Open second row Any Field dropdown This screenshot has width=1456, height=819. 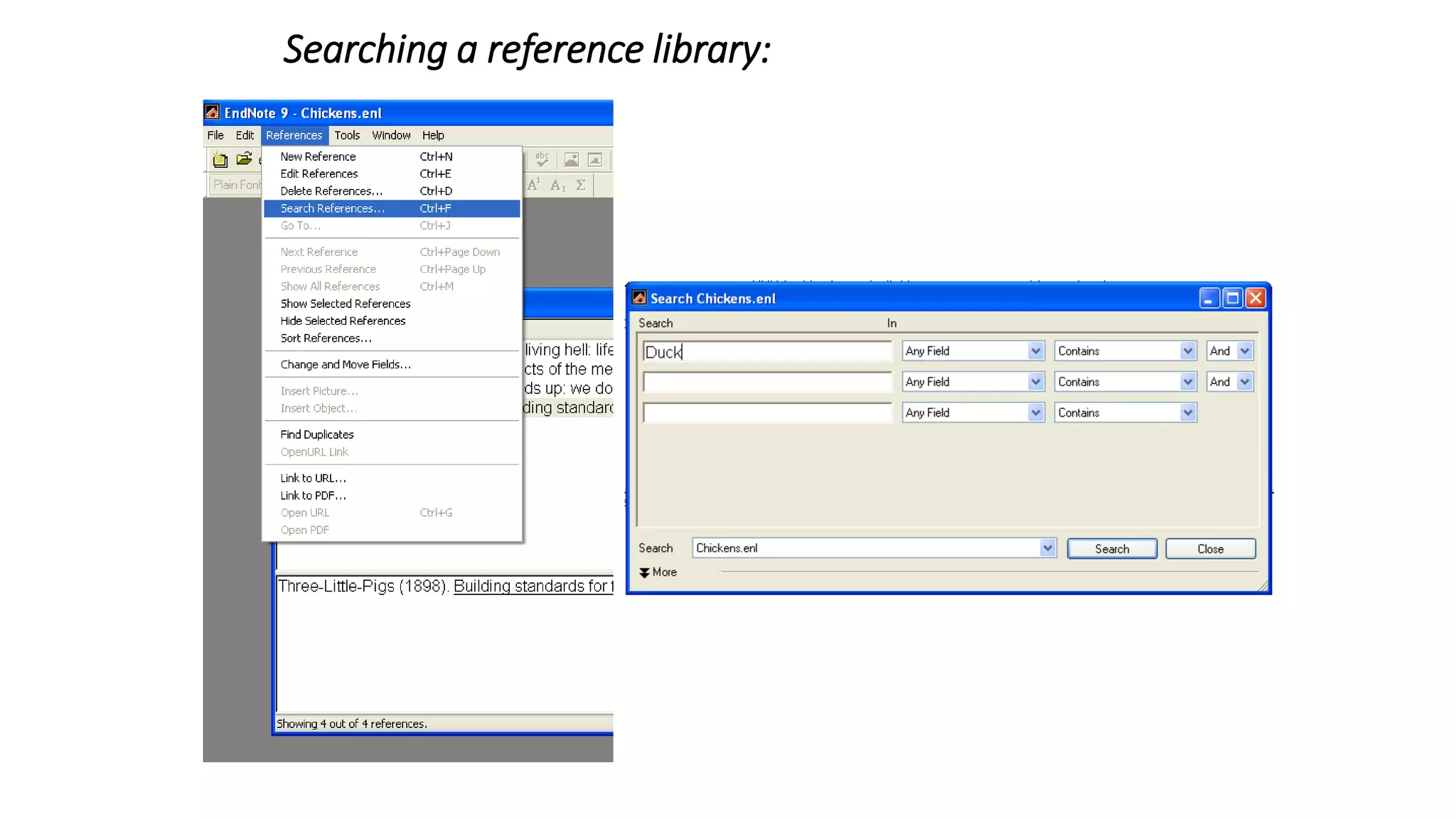pyautogui.click(x=1036, y=382)
